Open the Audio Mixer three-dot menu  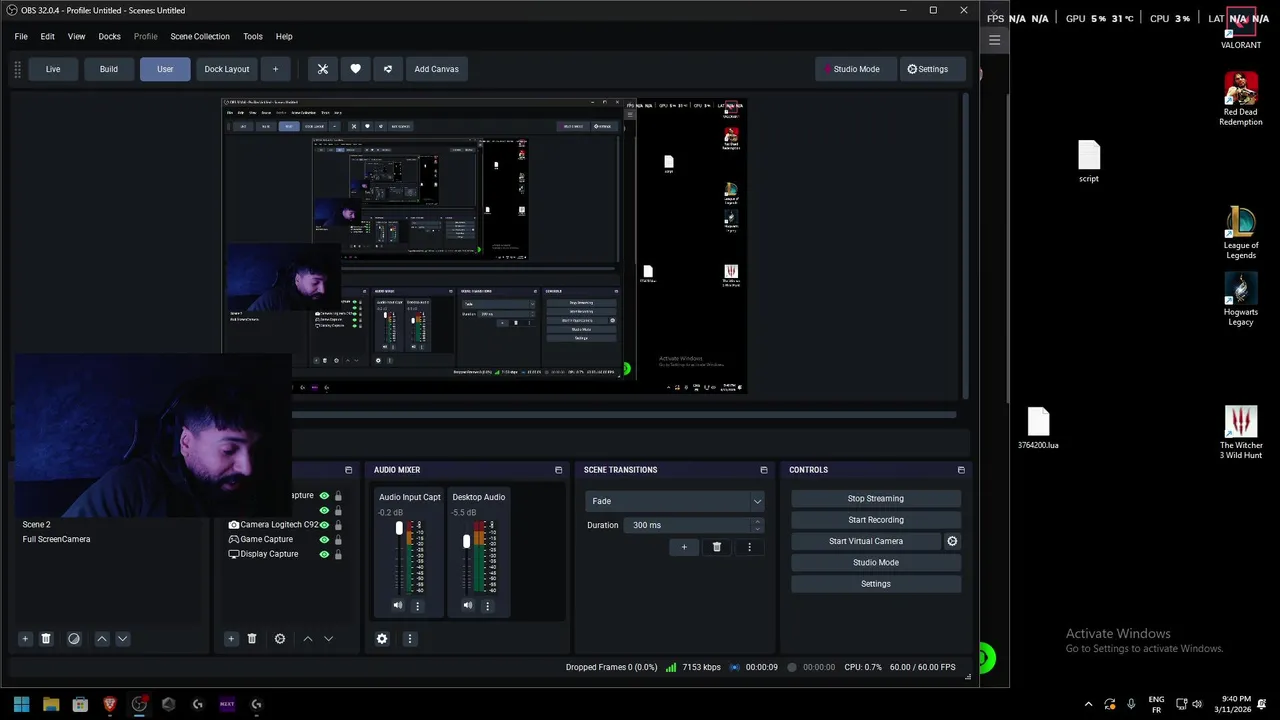point(409,639)
